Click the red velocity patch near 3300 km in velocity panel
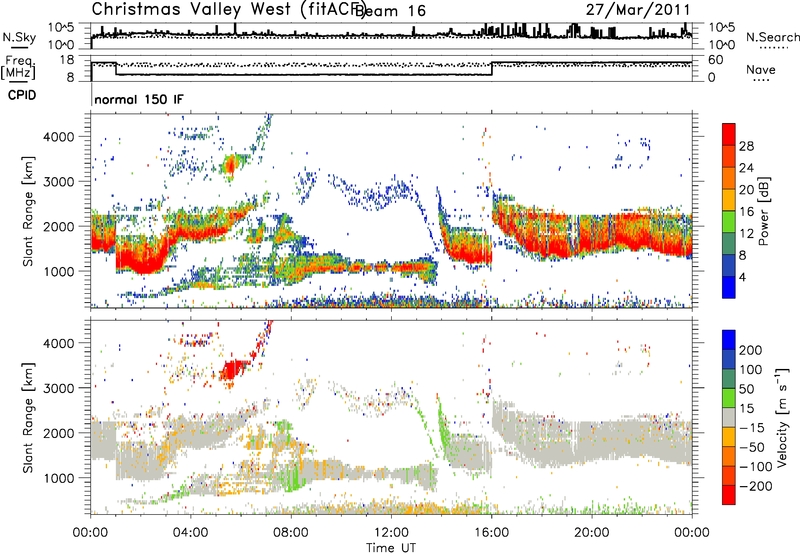Screen dimensions: 800x554 coord(233,369)
